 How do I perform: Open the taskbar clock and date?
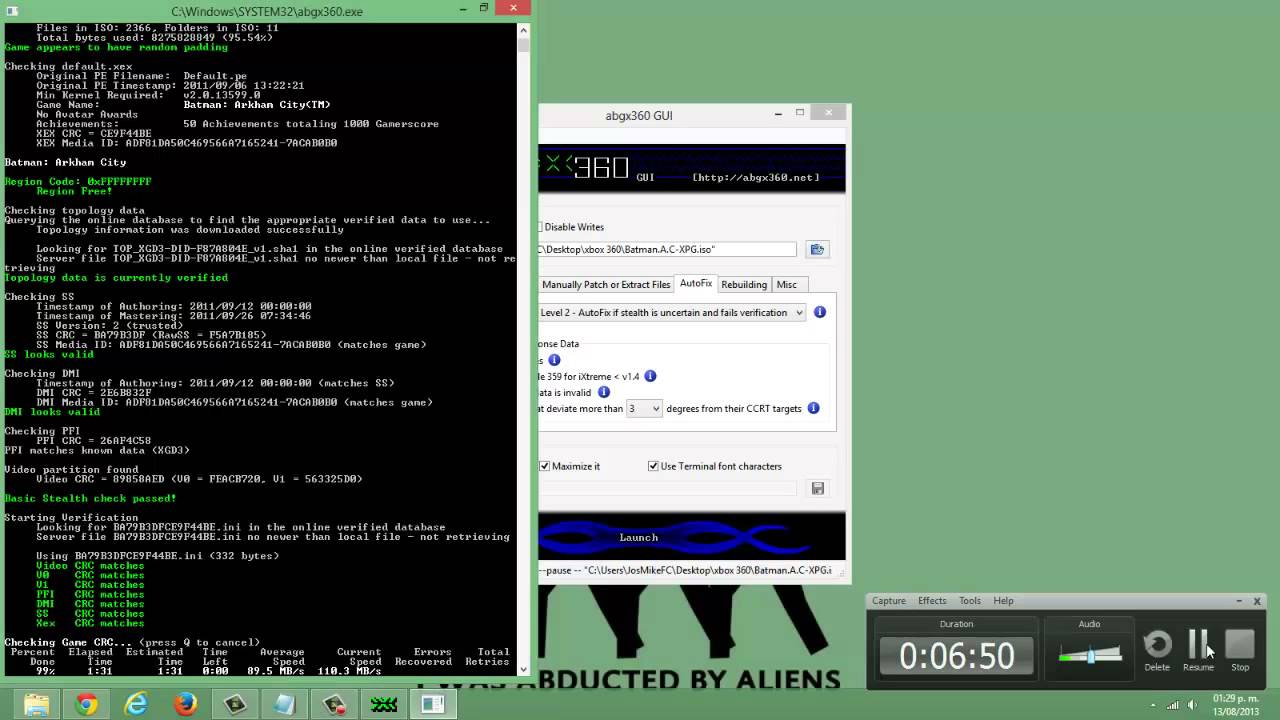[x=1236, y=704]
